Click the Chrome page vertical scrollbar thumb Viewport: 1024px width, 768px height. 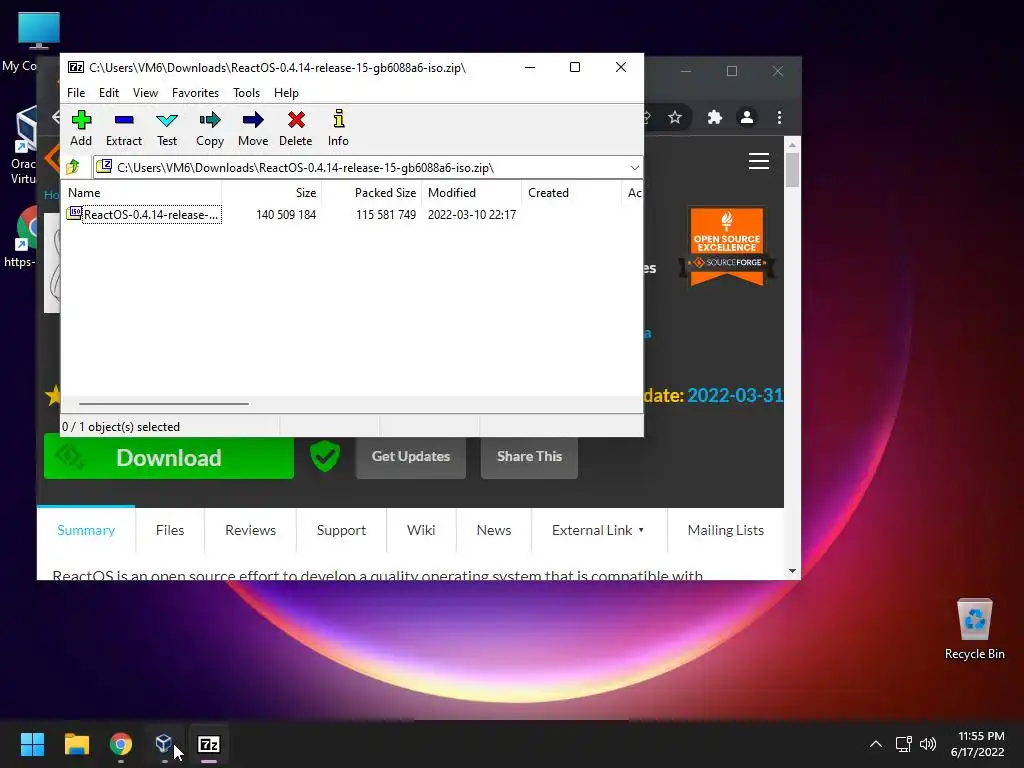pyautogui.click(x=792, y=170)
